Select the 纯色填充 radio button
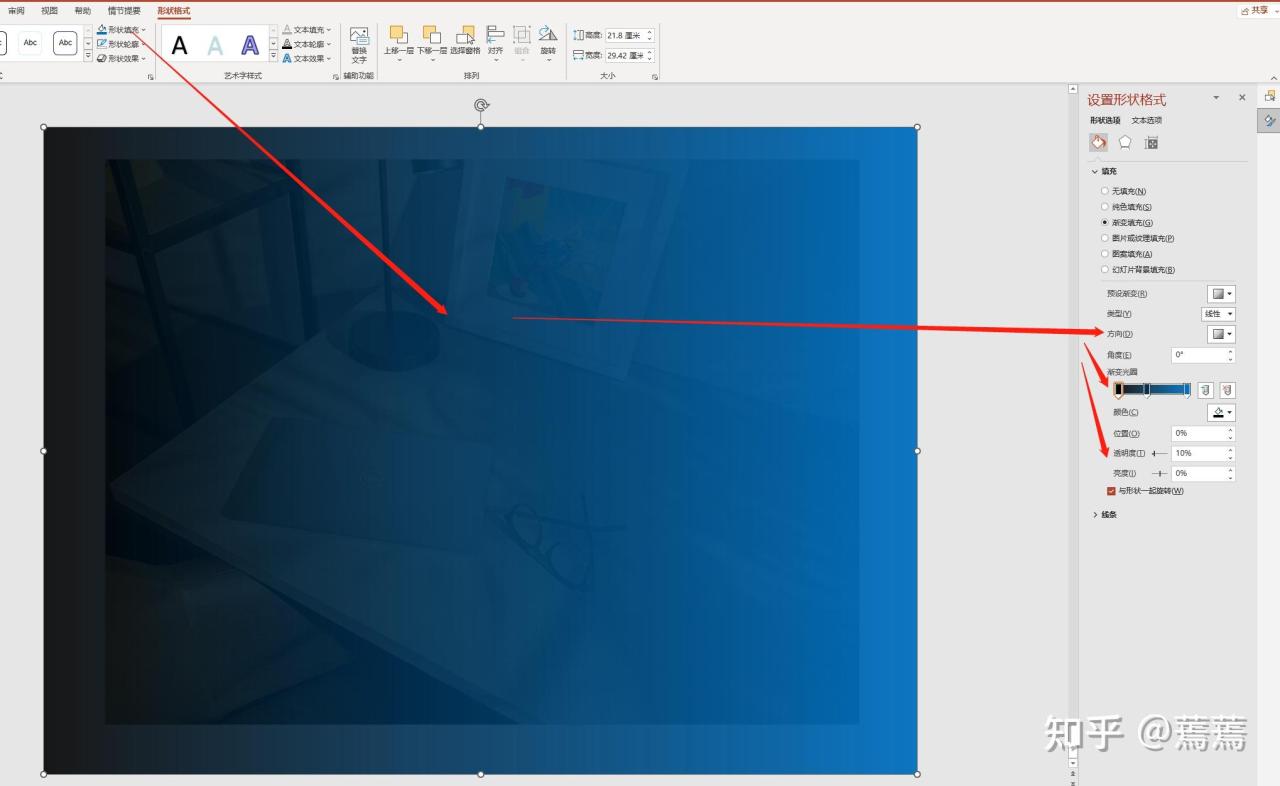 pyautogui.click(x=1105, y=207)
